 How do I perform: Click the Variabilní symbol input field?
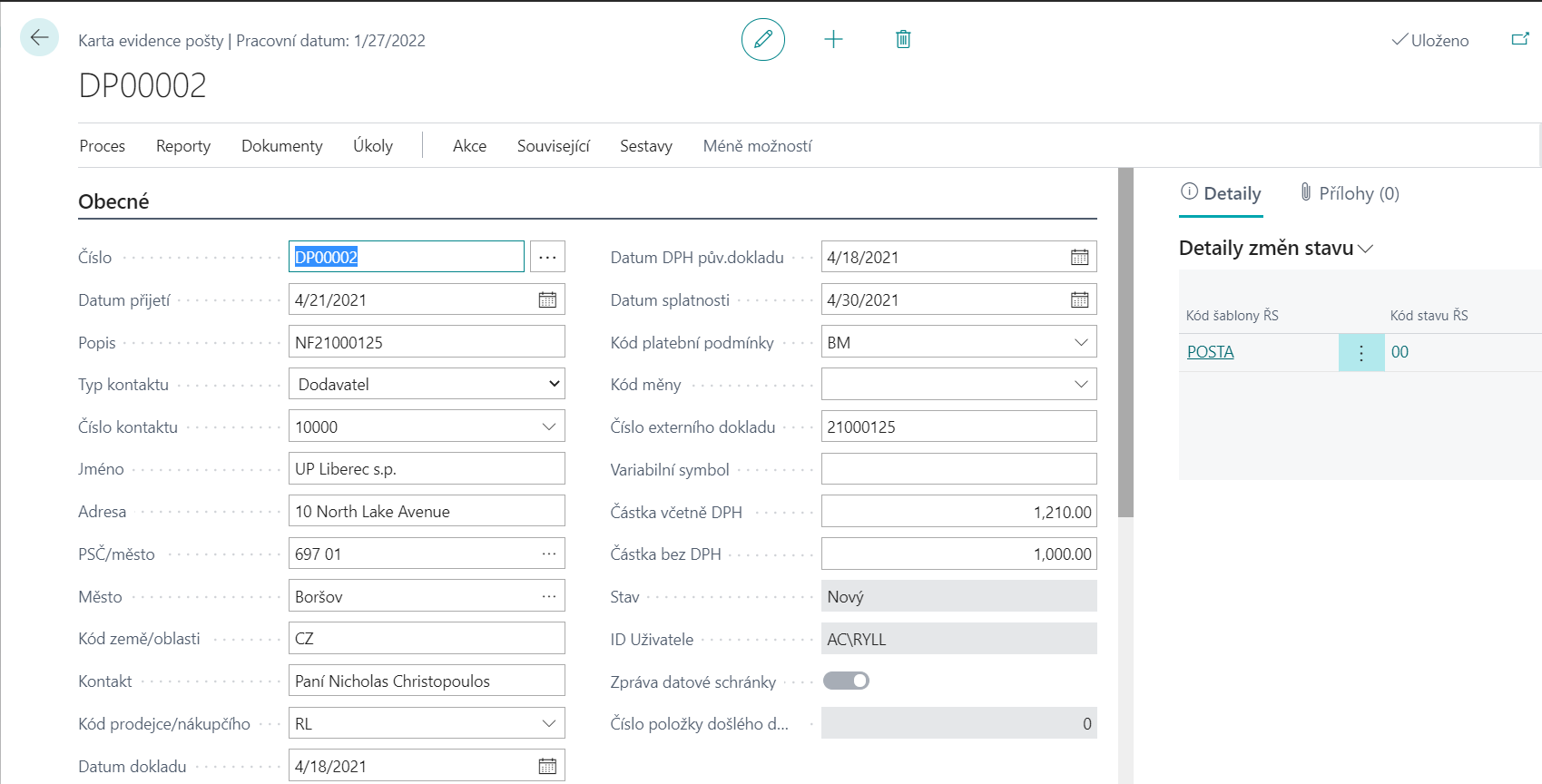point(958,469)
